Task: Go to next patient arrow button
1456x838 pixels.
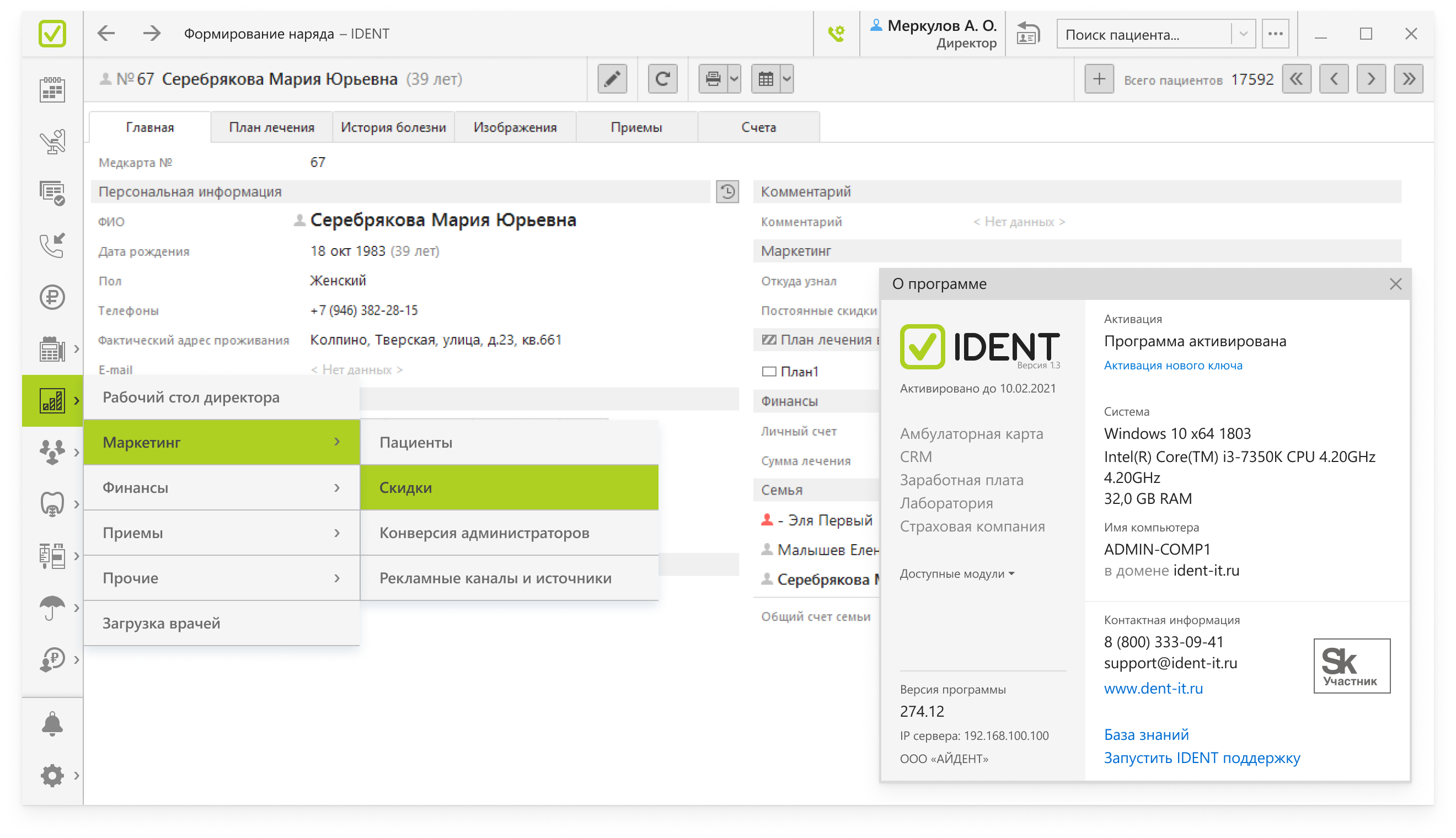Action: click(x=1371, y=79)
